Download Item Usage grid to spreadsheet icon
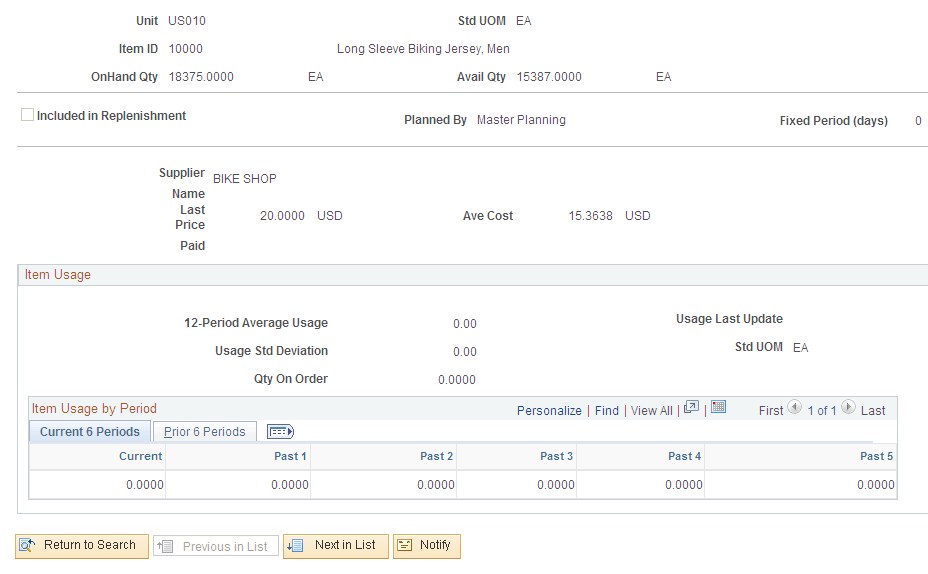 tap(718, 407)
